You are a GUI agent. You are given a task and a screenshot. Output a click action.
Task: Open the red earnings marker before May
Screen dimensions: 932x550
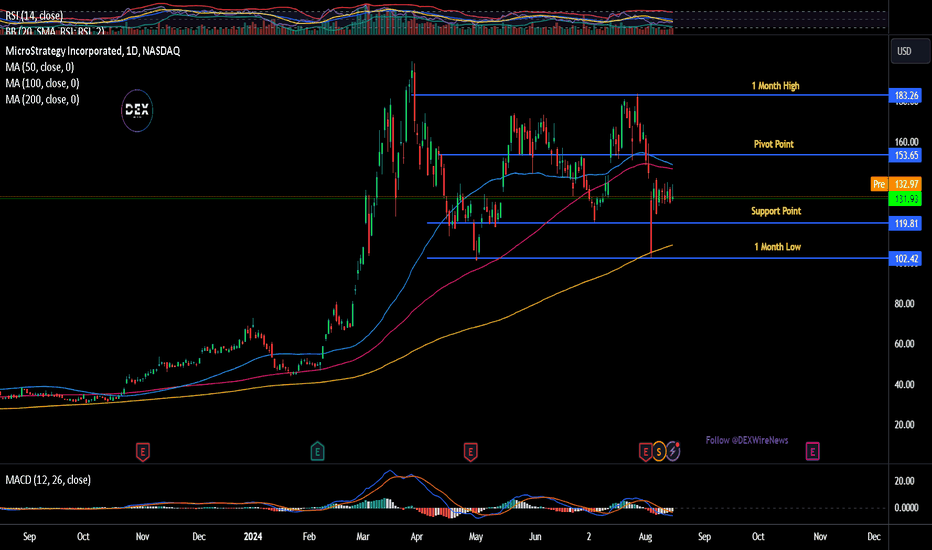pyautogui.click(x=470, y=452)
